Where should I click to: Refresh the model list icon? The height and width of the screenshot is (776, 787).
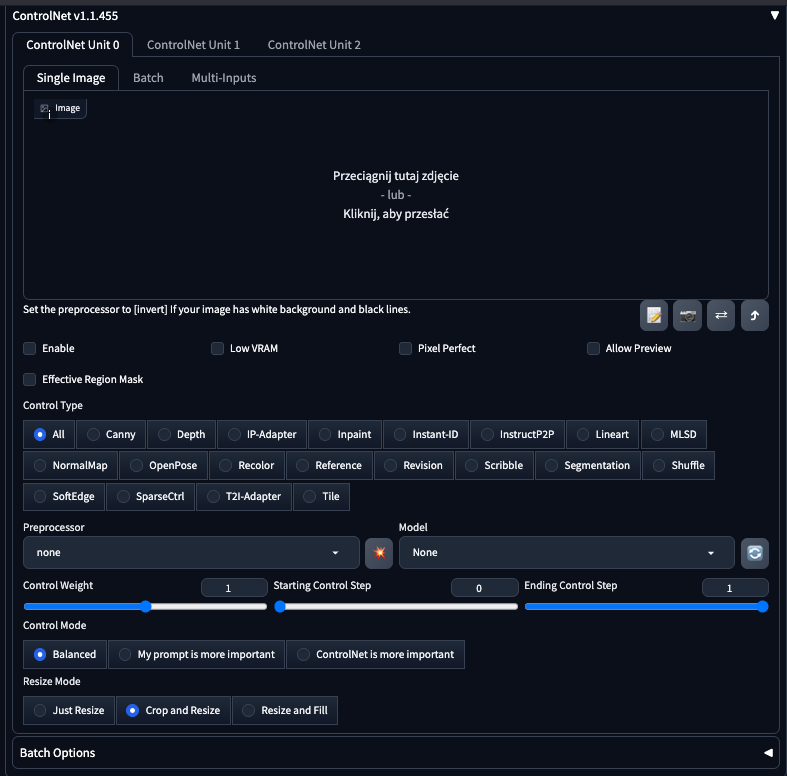click(754, 552)
